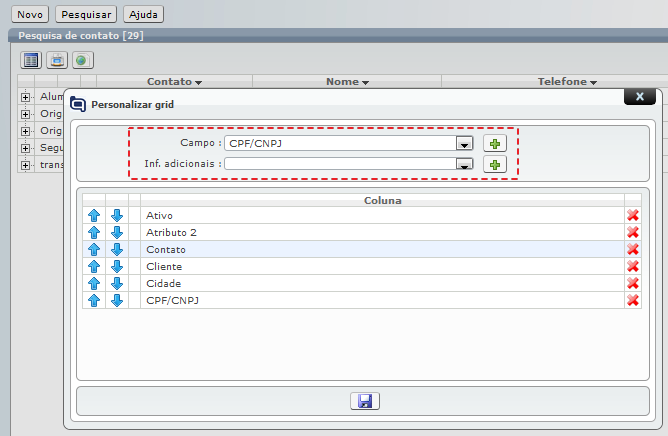This screenshot has height=436, width=668.
Task: Move the Cliente column up
Action: pos(94,267)
